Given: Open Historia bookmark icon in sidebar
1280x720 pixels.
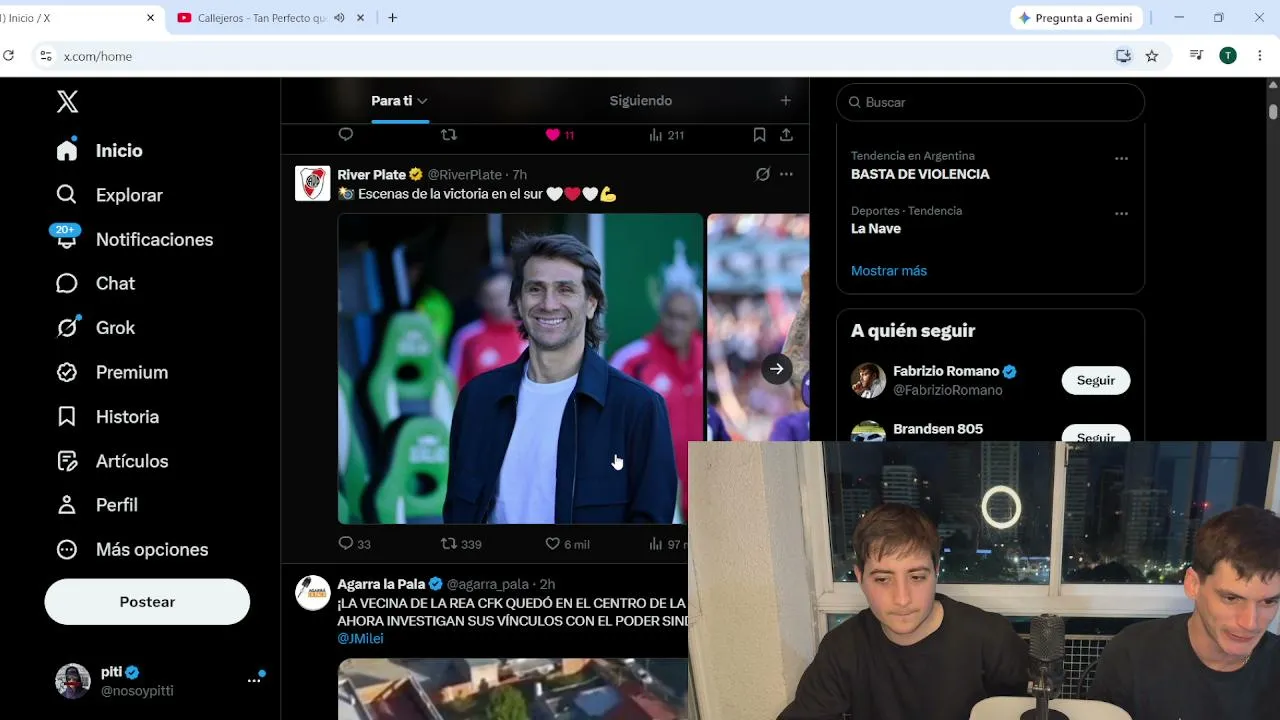Looking at the screenshot, I should click(x=67, y=416).
